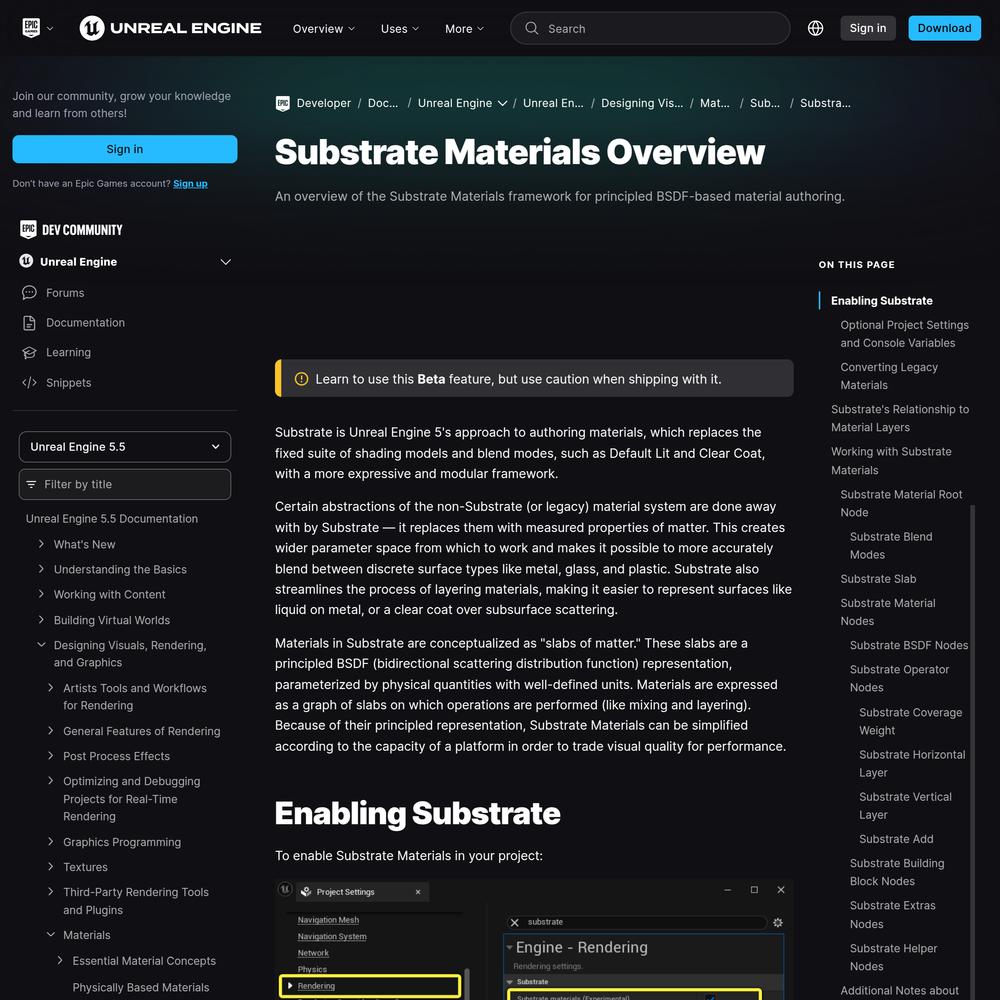Focus the Search input field

(x=650, y=28)
